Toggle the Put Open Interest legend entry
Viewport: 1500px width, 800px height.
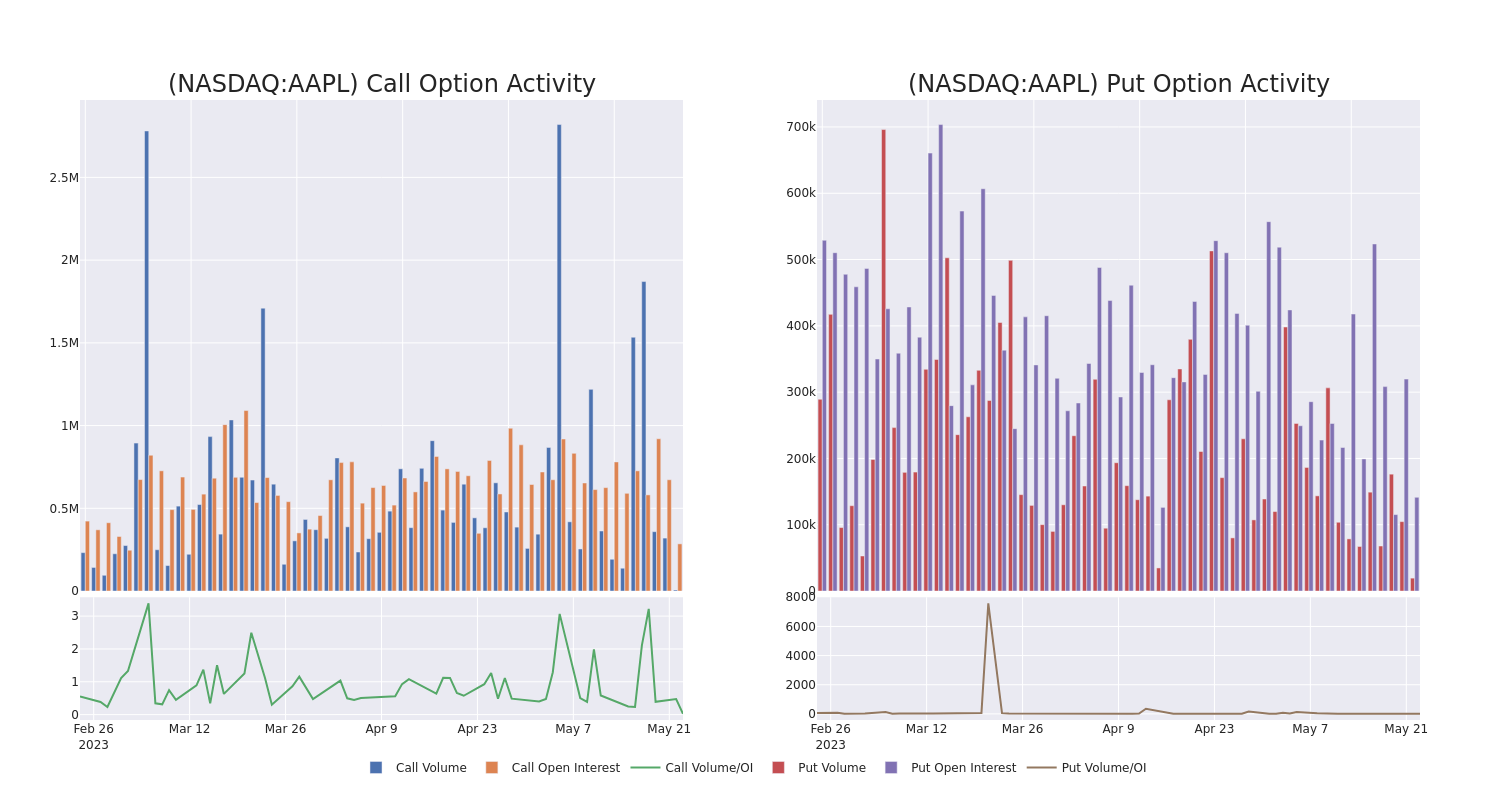950,768
